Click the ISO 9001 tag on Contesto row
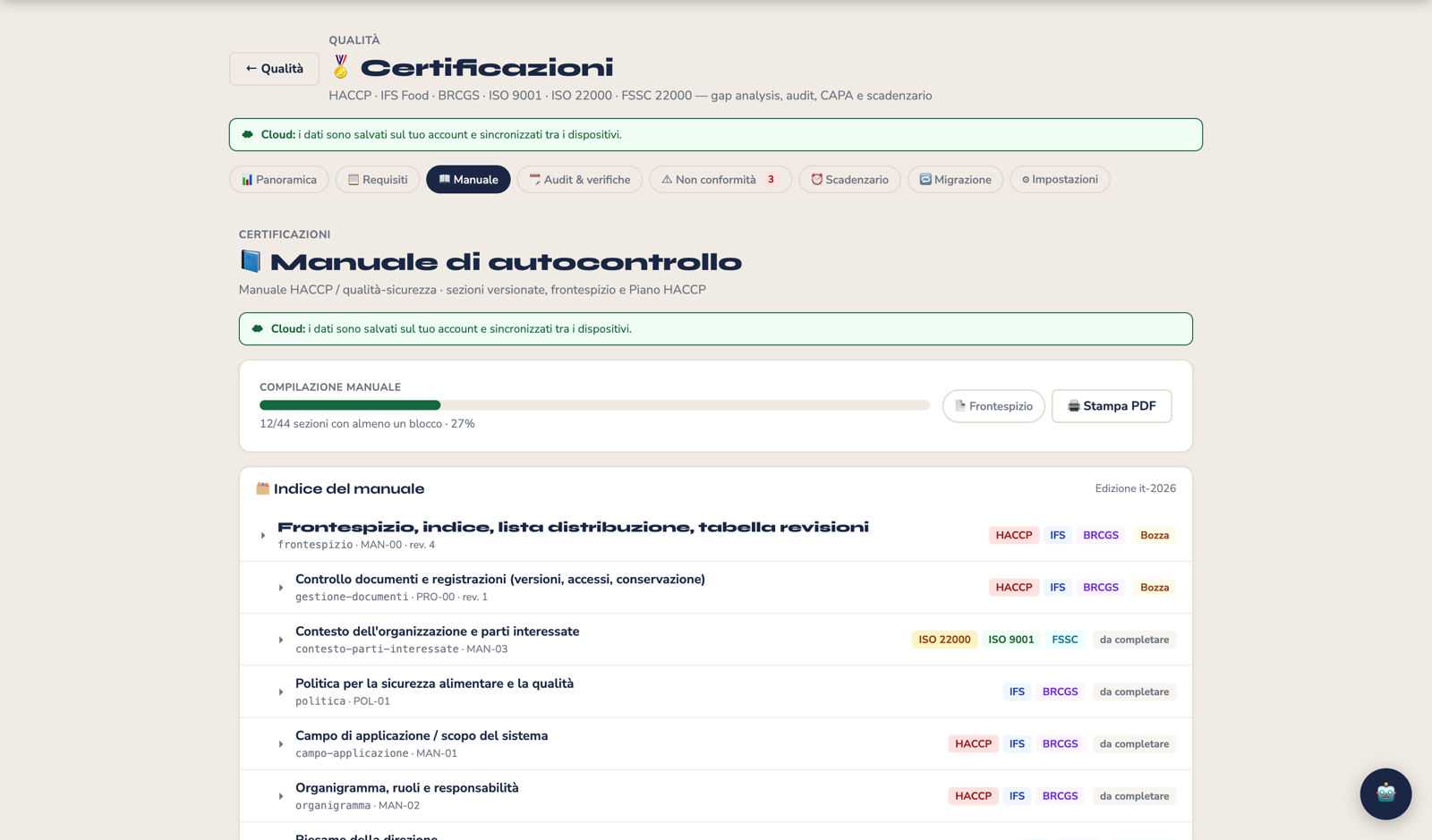 [x=1010, y=640]
